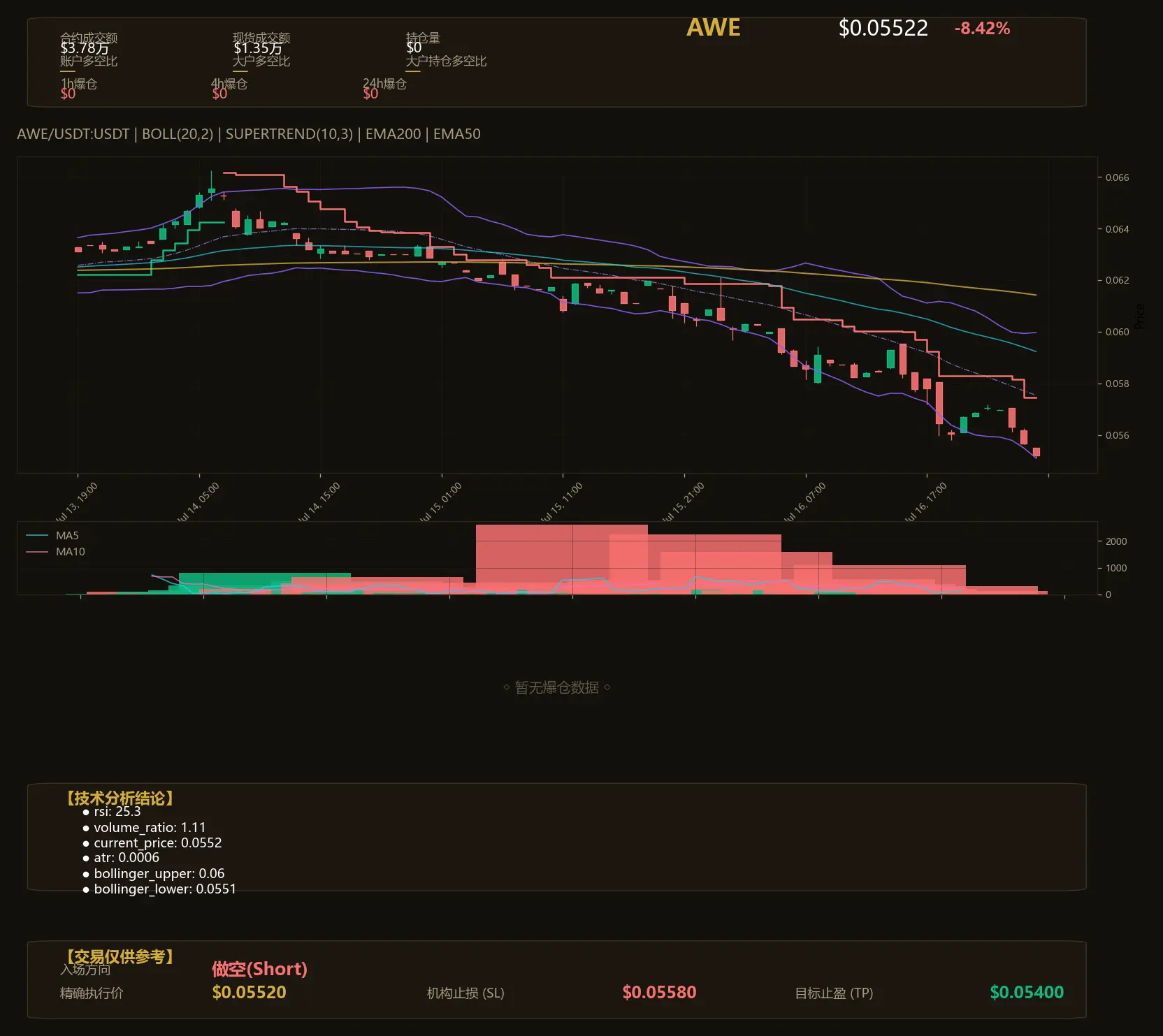Click the $3.78万 contract volume value
The width and height of the screenshot is (1163, 1036).
click(x=85, y=48)
